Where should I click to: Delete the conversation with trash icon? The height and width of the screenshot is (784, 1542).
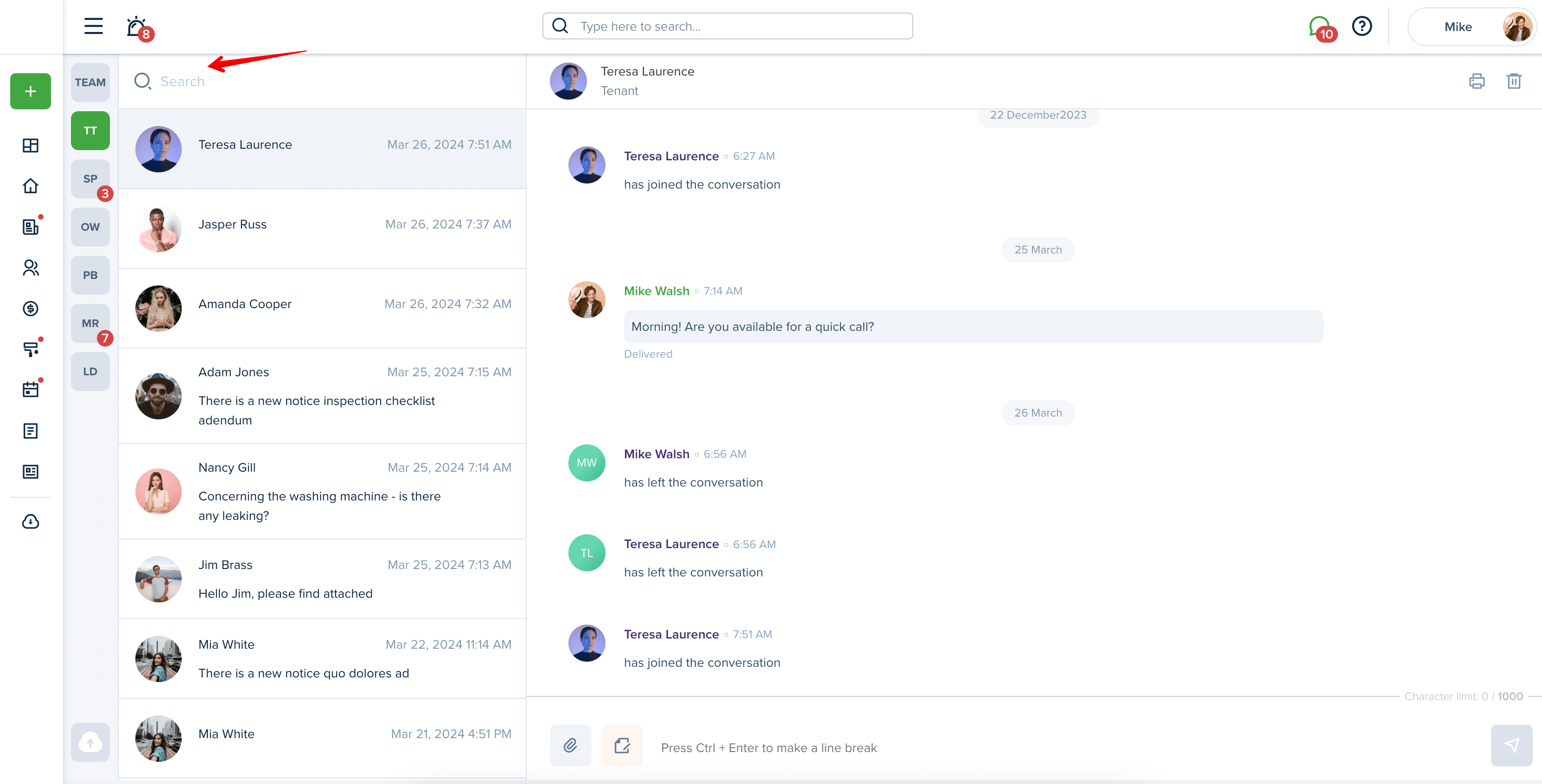tap(1514, 81)
